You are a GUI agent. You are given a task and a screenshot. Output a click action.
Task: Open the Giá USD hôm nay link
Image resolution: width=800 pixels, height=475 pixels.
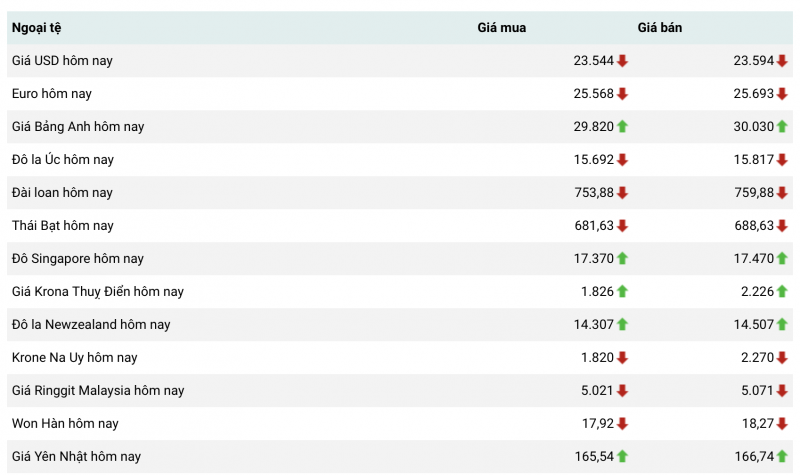pyautogui.click(x=62, y=61)
